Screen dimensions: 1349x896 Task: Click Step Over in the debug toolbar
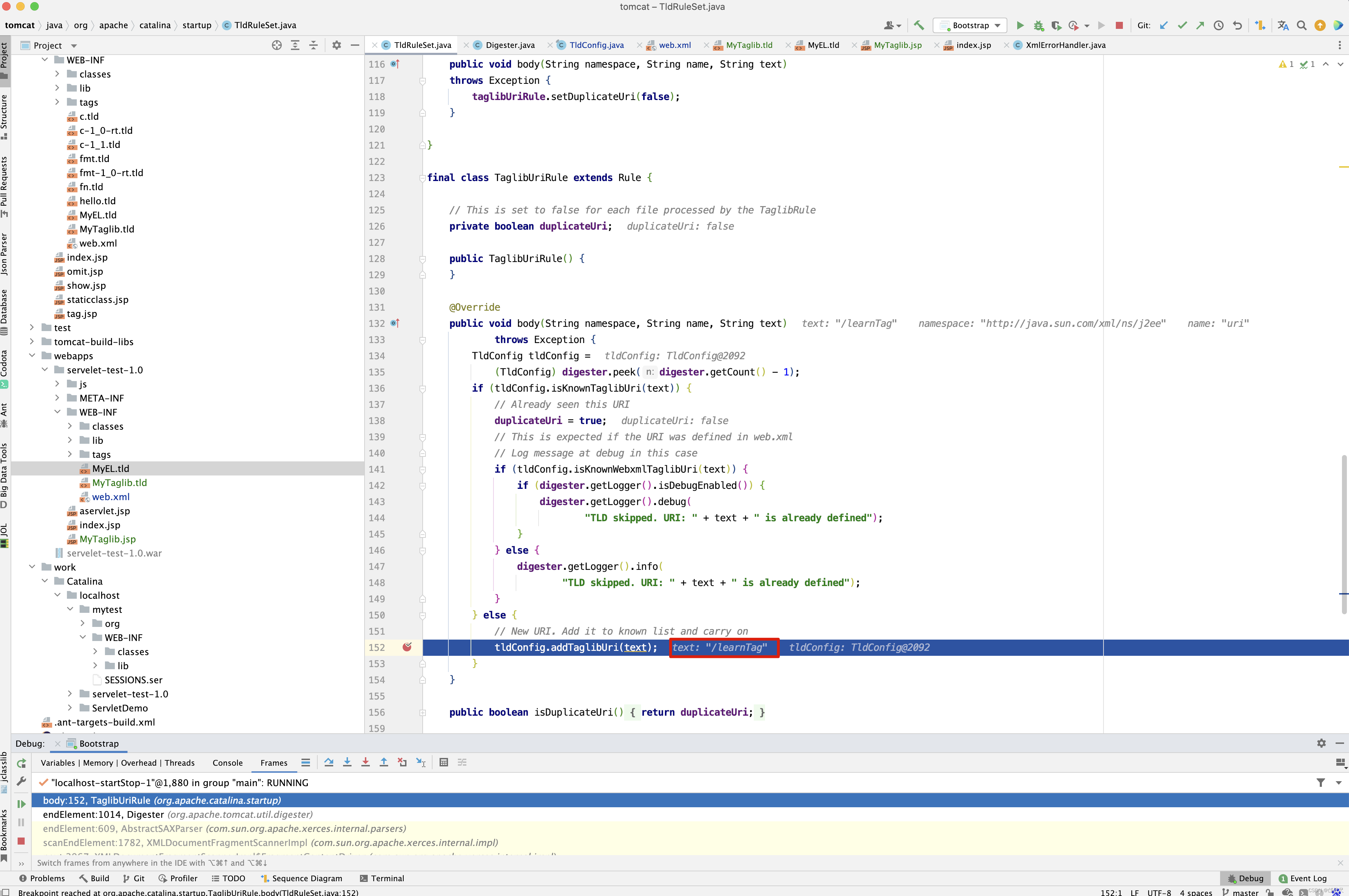tap(329, 762)
